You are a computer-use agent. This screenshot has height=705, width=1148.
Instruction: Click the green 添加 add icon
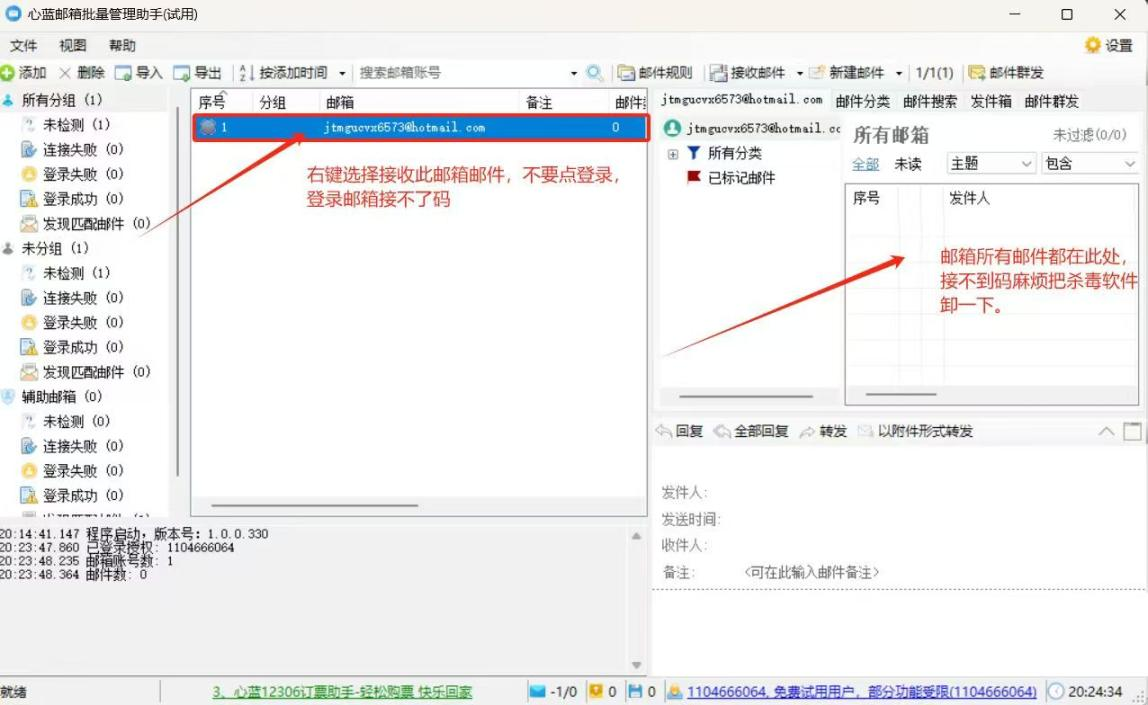tap(7, 72)
